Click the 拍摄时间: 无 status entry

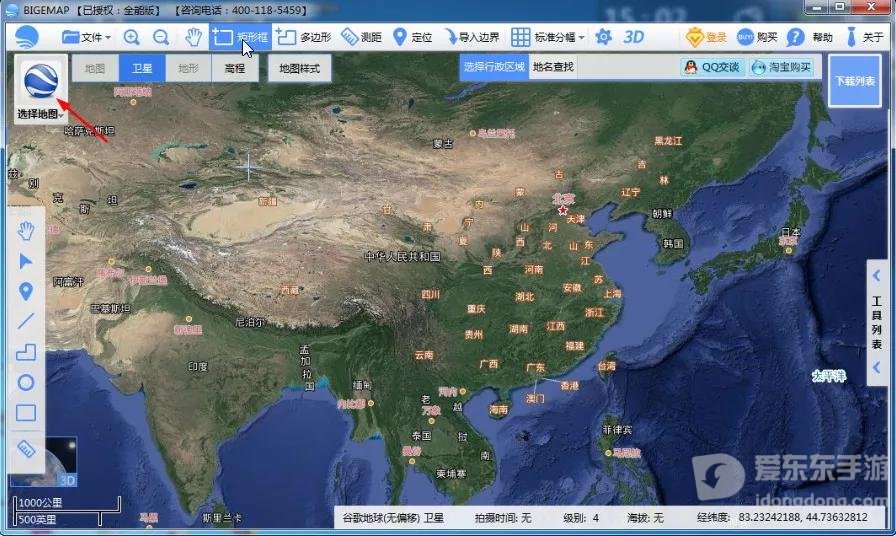(x=503, y=518)
